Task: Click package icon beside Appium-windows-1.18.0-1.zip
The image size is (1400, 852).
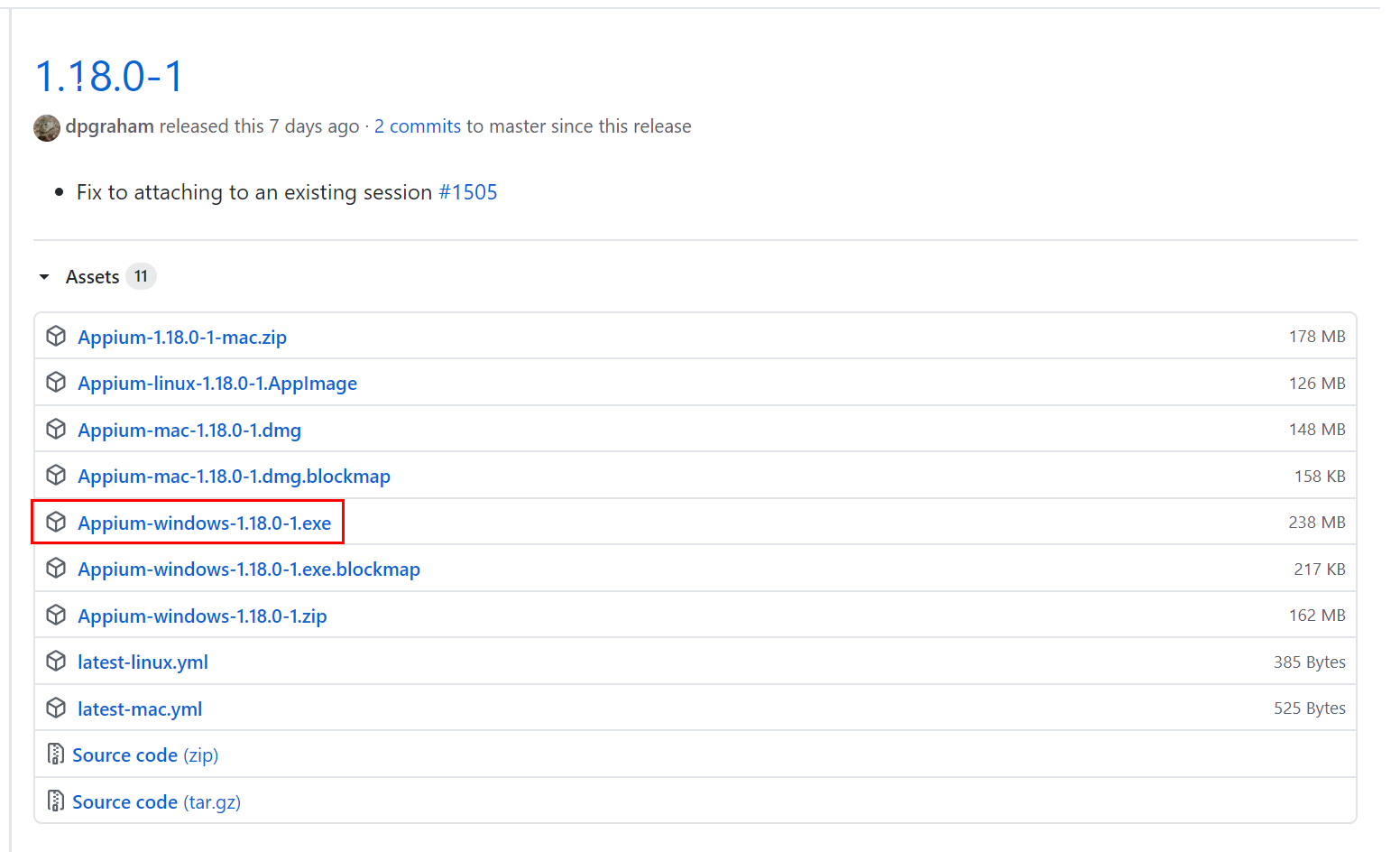Action: (56, 615)
